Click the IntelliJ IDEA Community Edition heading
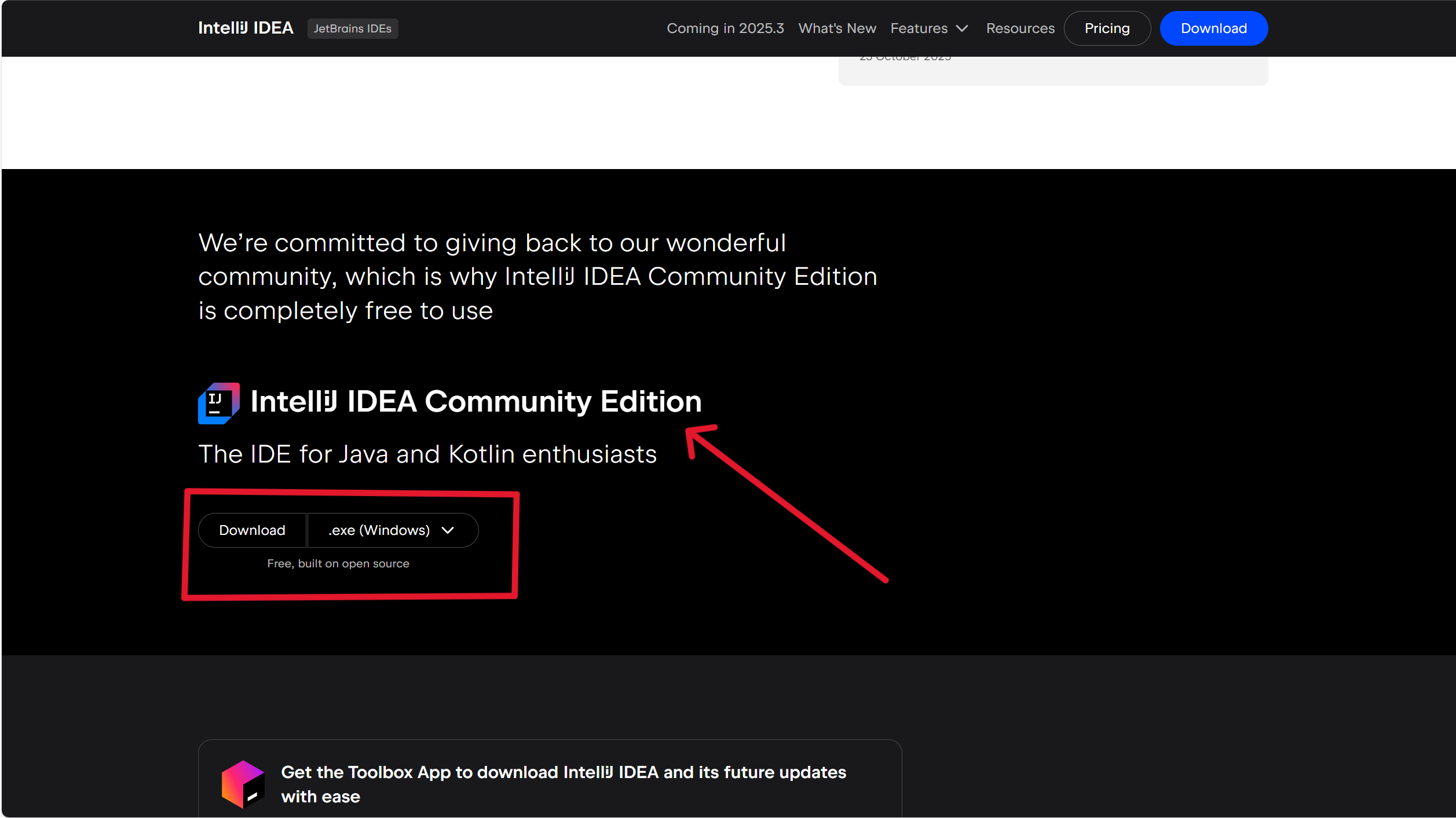 tap(475, 402)
